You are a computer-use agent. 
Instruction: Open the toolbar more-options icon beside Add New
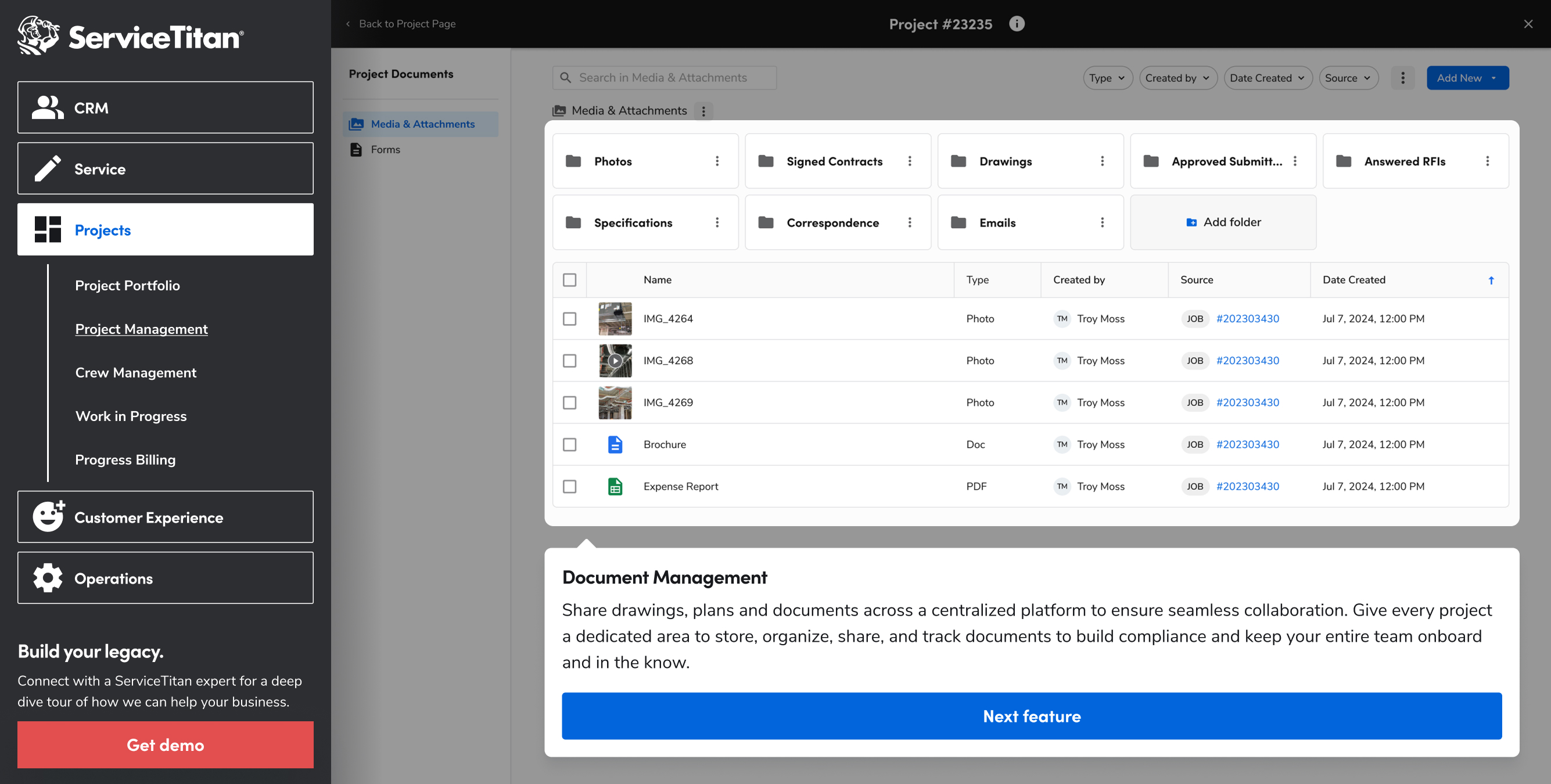pos(1402,78)
